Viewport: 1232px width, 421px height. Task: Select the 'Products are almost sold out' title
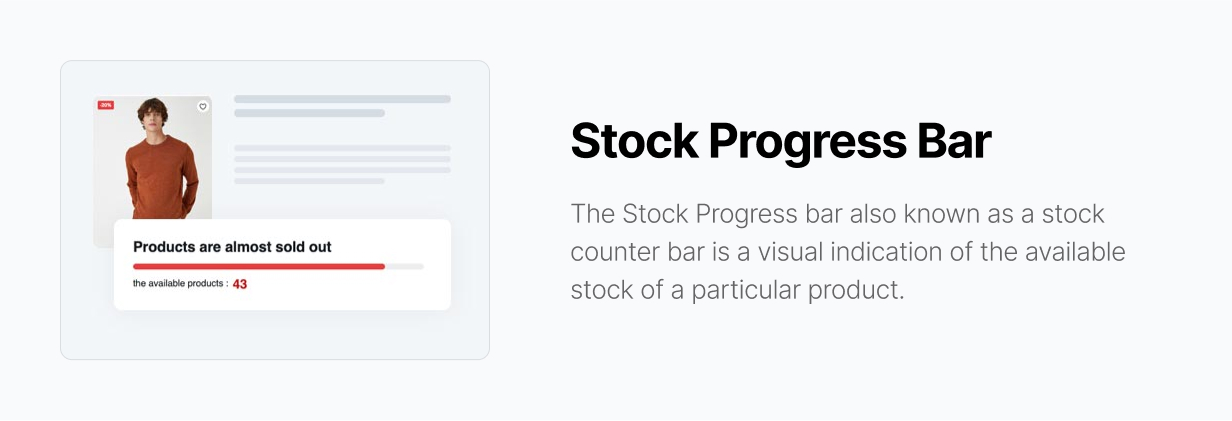[232, 247]
